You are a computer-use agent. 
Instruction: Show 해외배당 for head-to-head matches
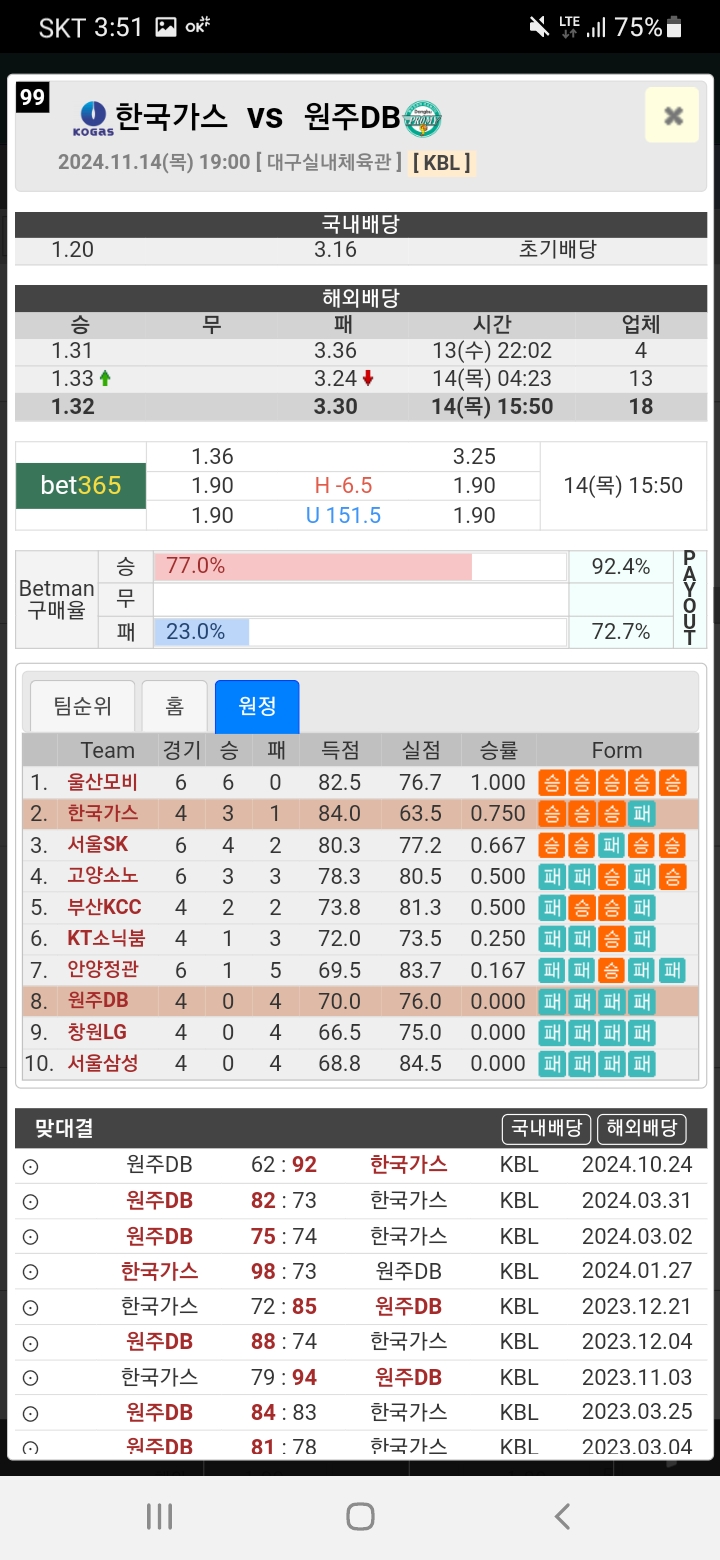(642, 1129)
